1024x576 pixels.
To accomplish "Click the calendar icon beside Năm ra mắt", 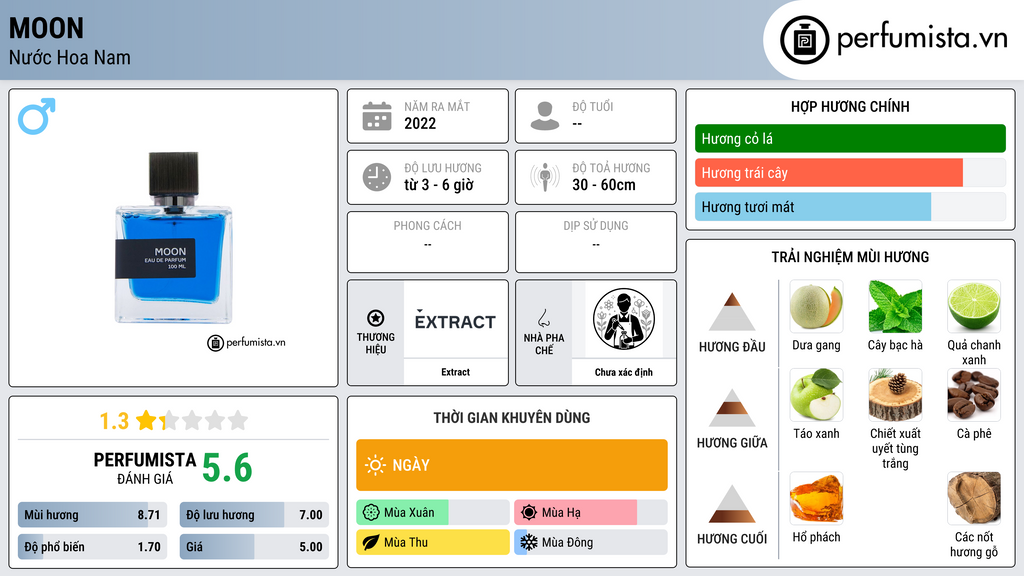I will pos(377,116).
